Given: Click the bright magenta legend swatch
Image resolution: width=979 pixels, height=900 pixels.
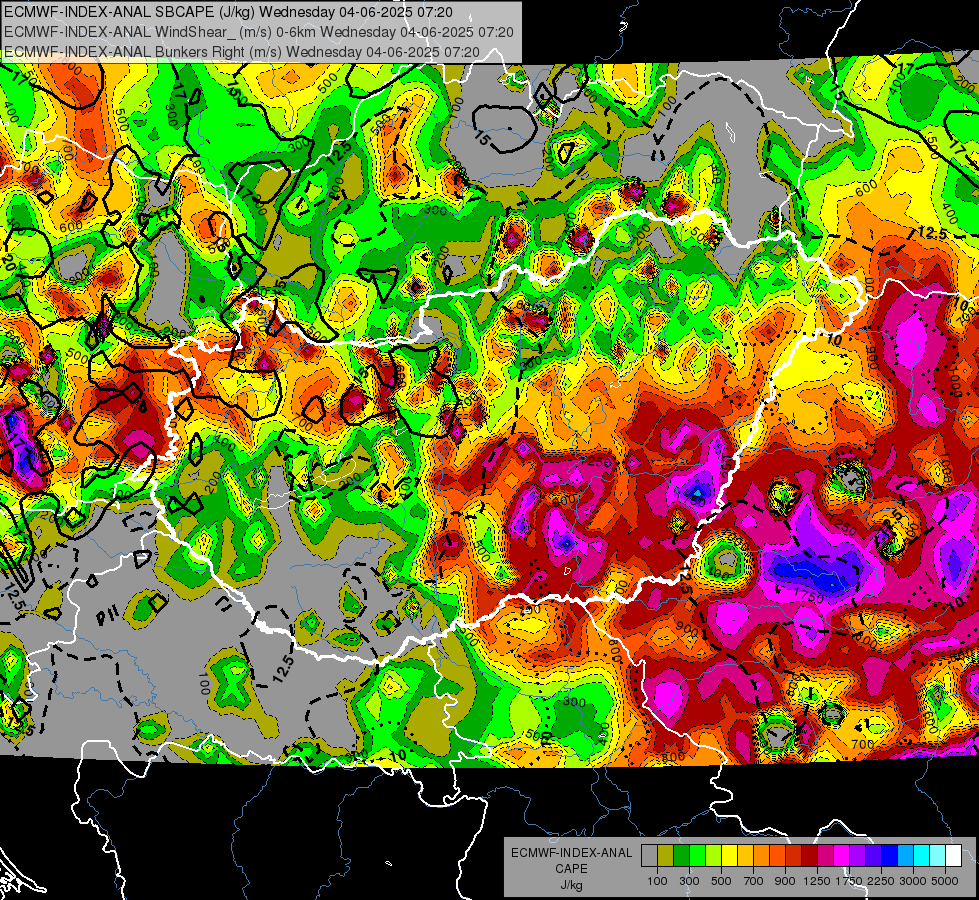Looking at the screenshot, I should 842,855.
